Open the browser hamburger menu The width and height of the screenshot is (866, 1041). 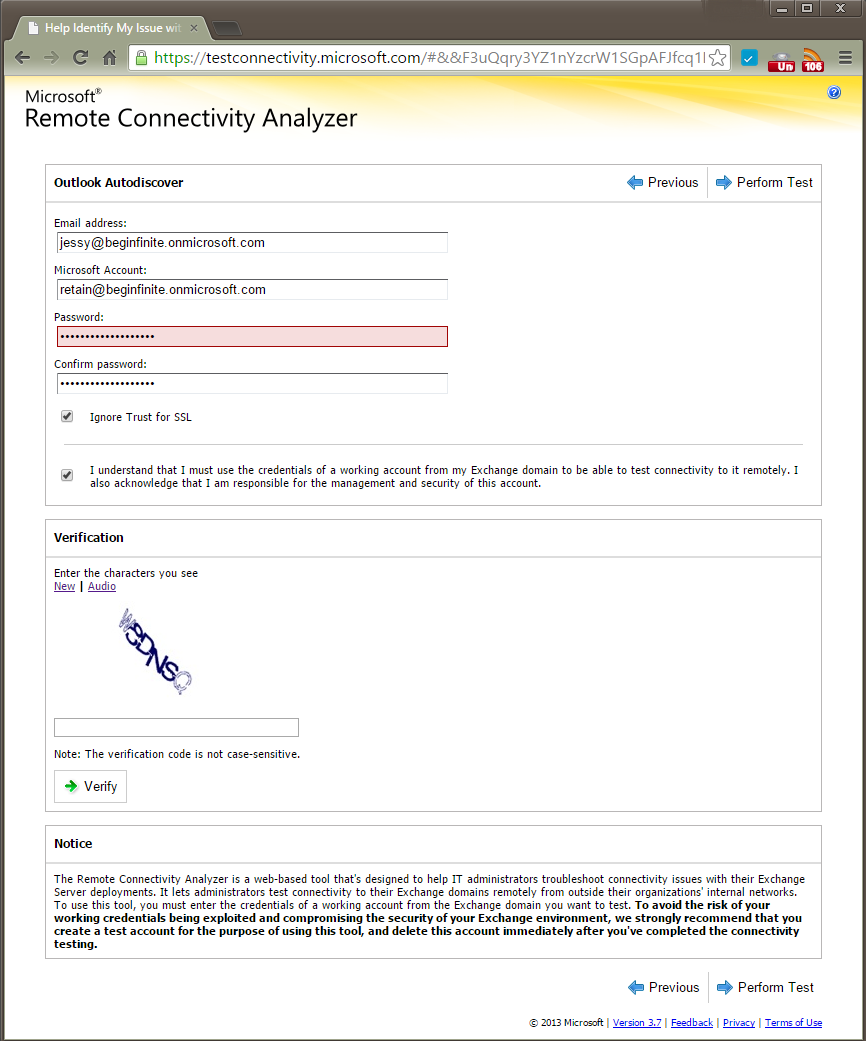[843, 58]
